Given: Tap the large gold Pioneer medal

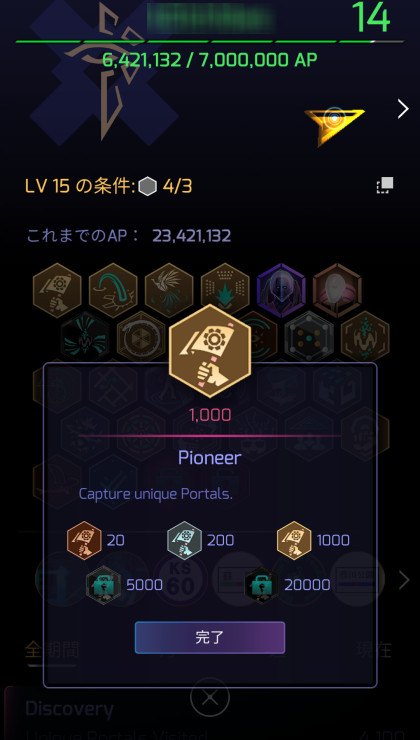Looking at the screenshot, I should point(210,351).
